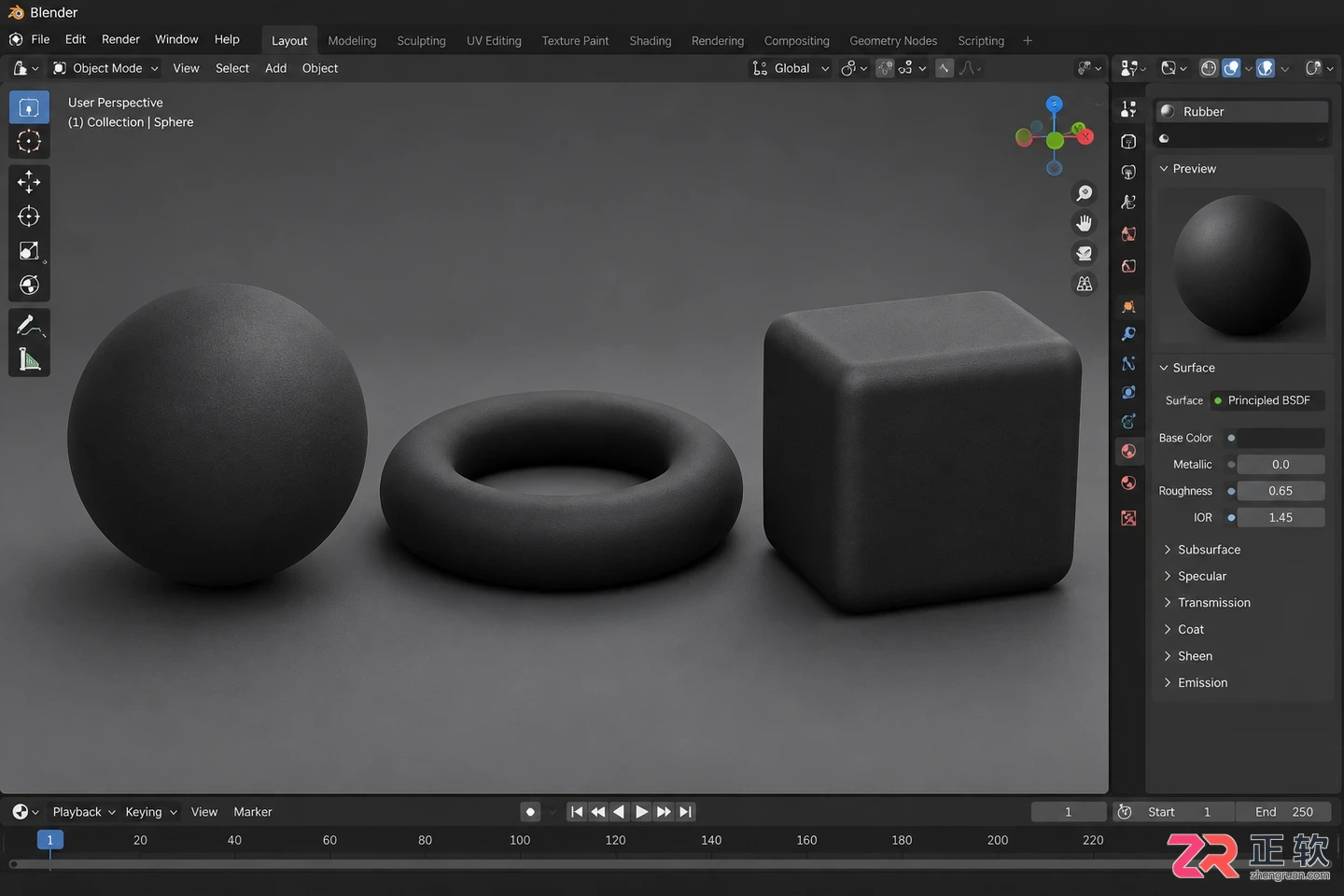
Task: Jump to the next keyframe
Action: tap(664, 812)
